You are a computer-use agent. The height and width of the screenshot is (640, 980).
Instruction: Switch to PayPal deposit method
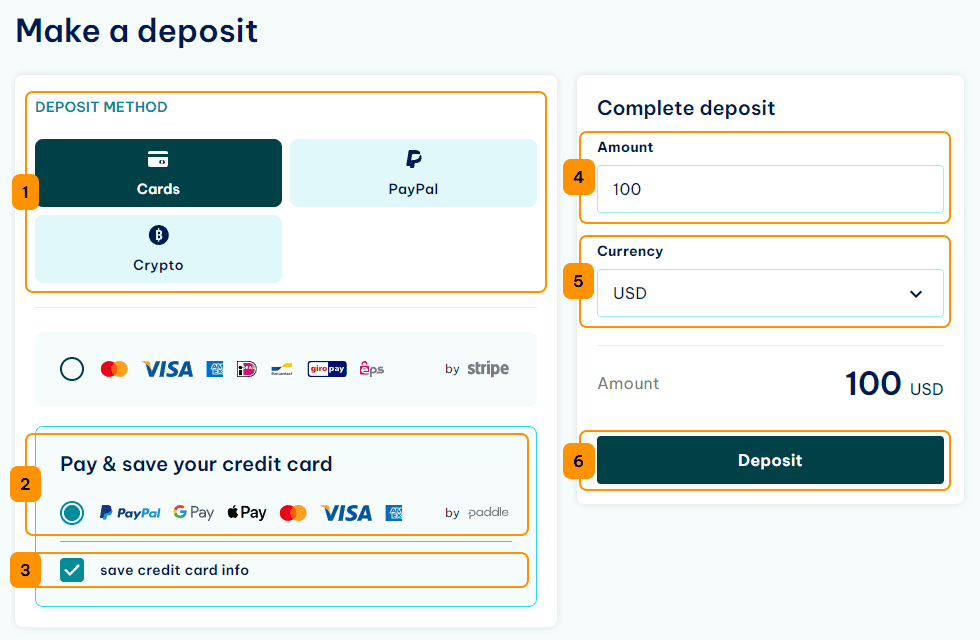tap(413, 173)
